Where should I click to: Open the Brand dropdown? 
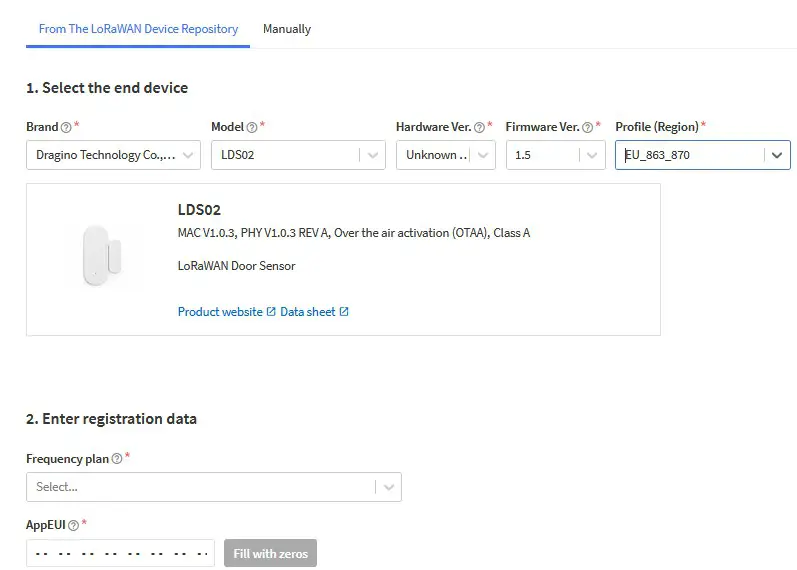pyautogui.click(x=113, y=155)
